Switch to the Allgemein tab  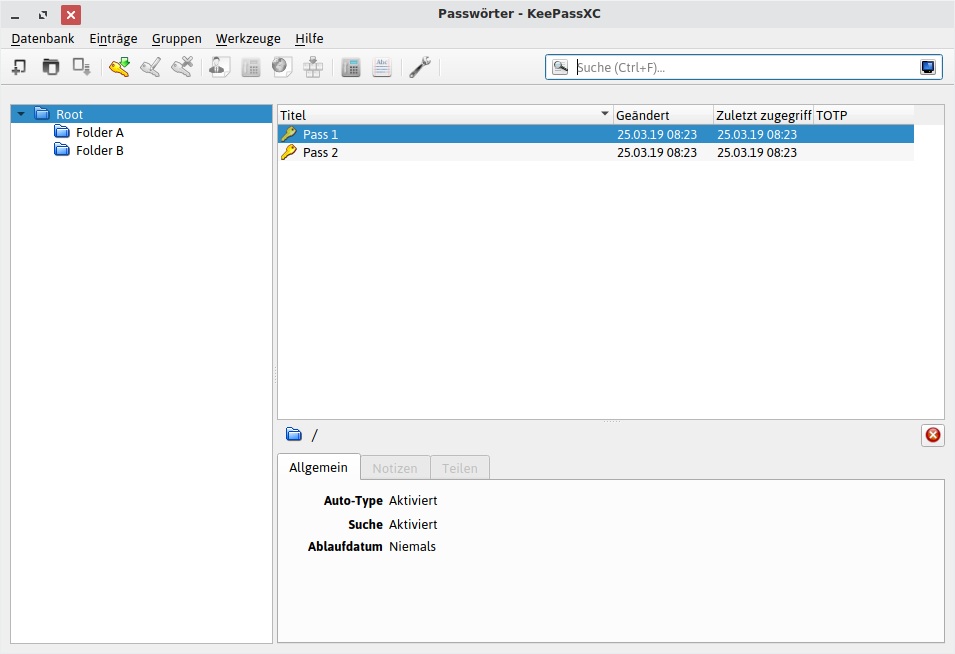pyautogui.click(x=319, y=467)
